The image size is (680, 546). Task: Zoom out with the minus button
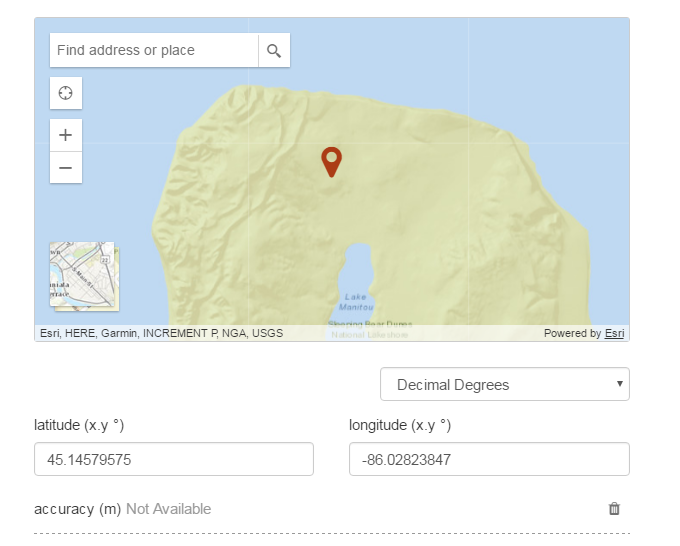coord(66,167)
